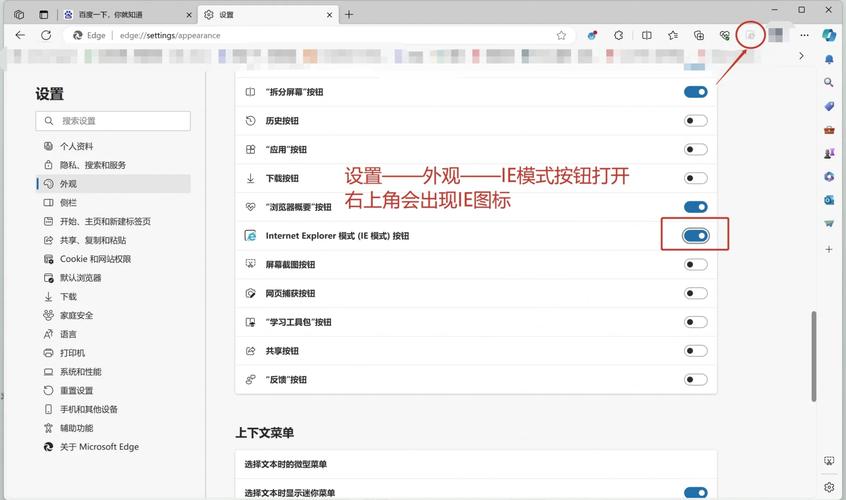Disable the 浏览器概要 button switch
Image resolution: width=846 pixels, height=500 pixels.
[x=695, y=207]
